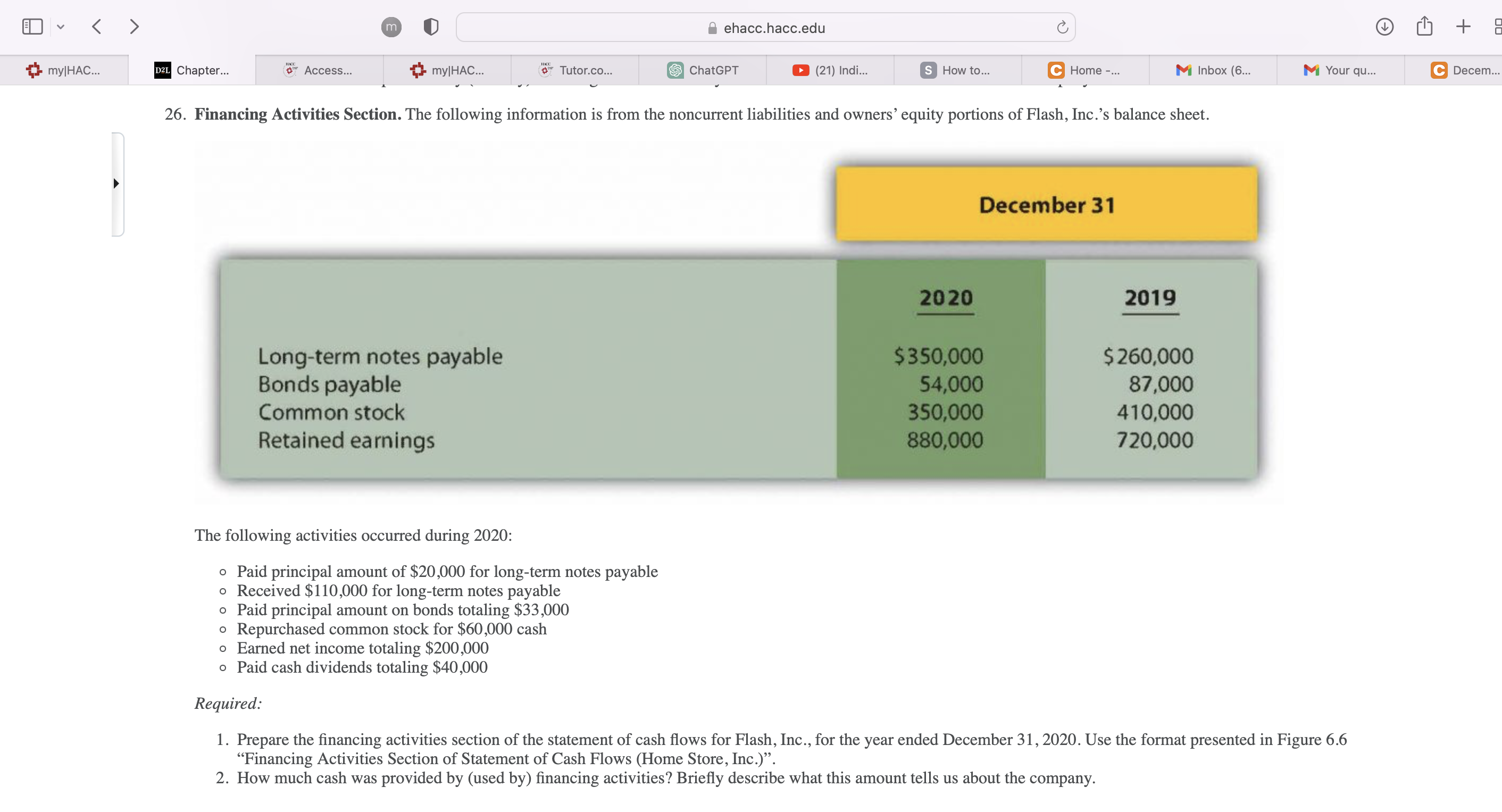Click the round 'm' extension icon
Screen dimensions: 1502x812
pos(391,27)
